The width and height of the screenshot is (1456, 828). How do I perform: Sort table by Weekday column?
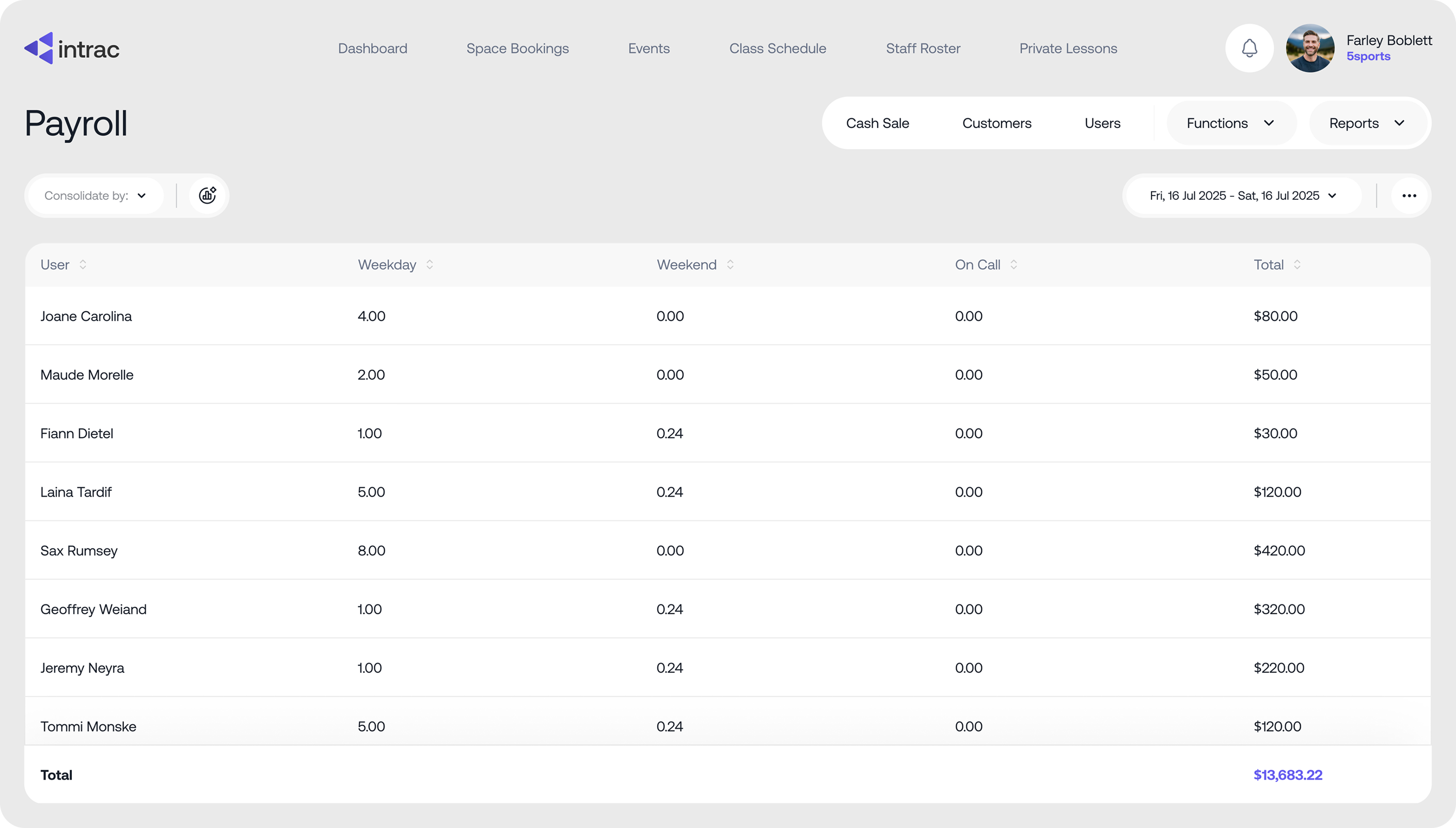coord(430,265)
